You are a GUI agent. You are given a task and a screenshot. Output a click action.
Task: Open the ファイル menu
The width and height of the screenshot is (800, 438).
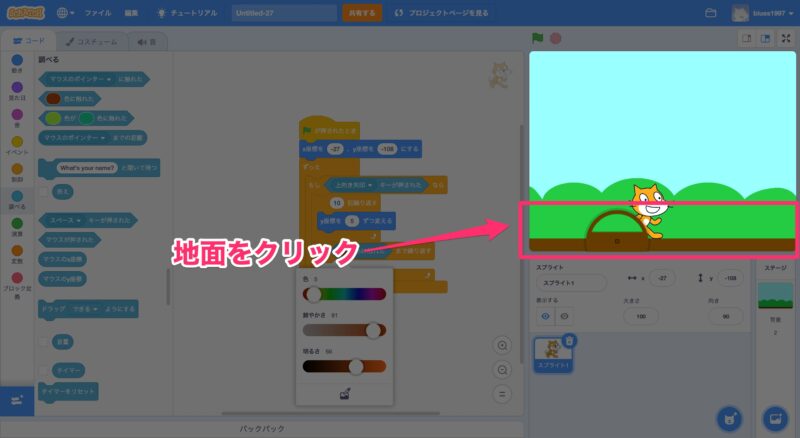point(98,13)
